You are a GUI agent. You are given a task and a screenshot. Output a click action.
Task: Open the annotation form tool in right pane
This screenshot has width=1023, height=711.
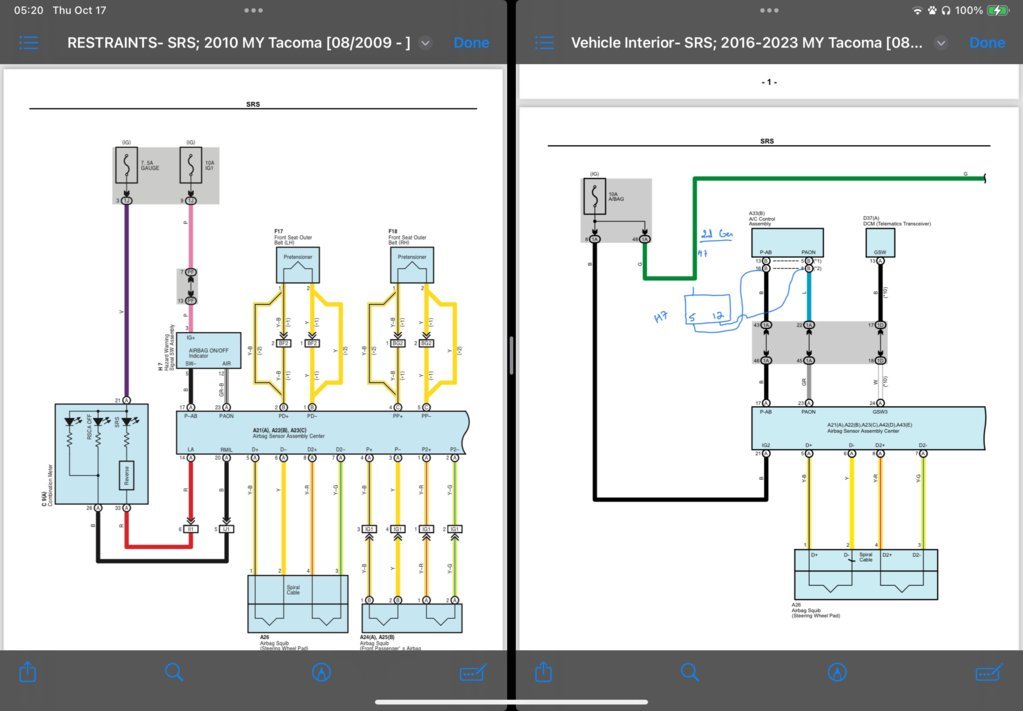(x=988, y=673)
